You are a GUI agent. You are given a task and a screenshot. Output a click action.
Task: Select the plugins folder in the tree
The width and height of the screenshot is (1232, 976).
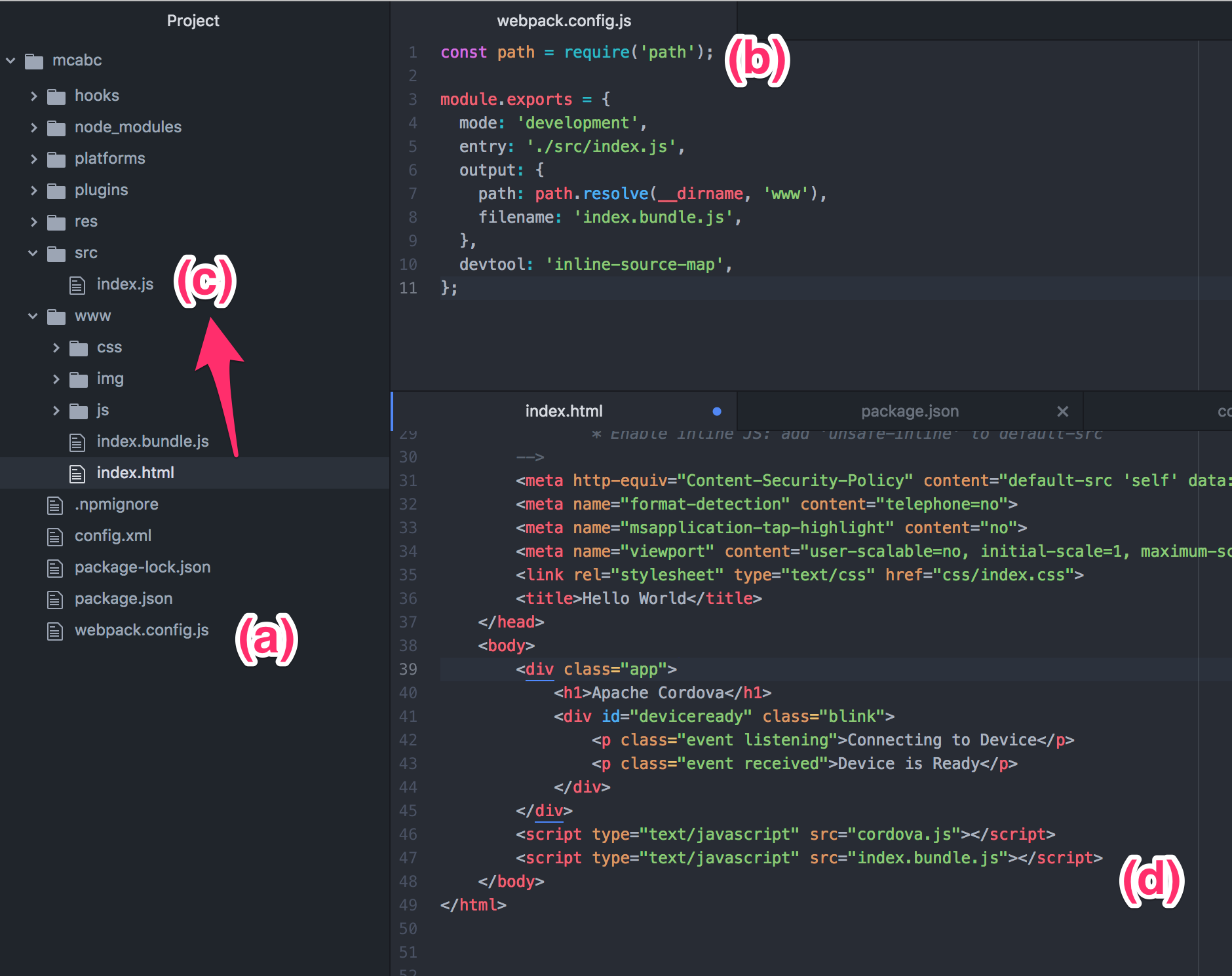(x=101, y=190)
